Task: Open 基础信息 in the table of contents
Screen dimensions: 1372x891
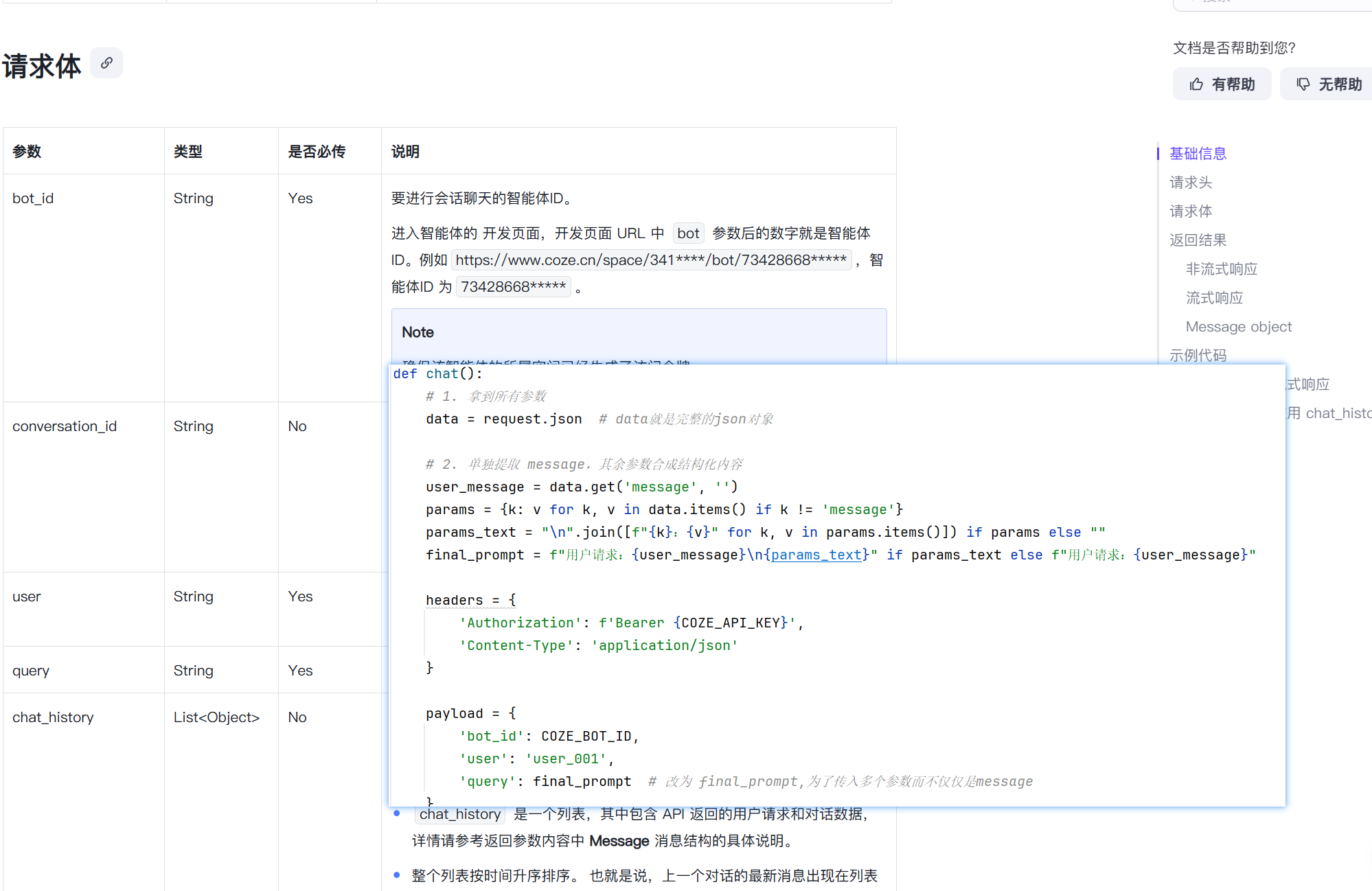Action: [x=1198, y=154]
